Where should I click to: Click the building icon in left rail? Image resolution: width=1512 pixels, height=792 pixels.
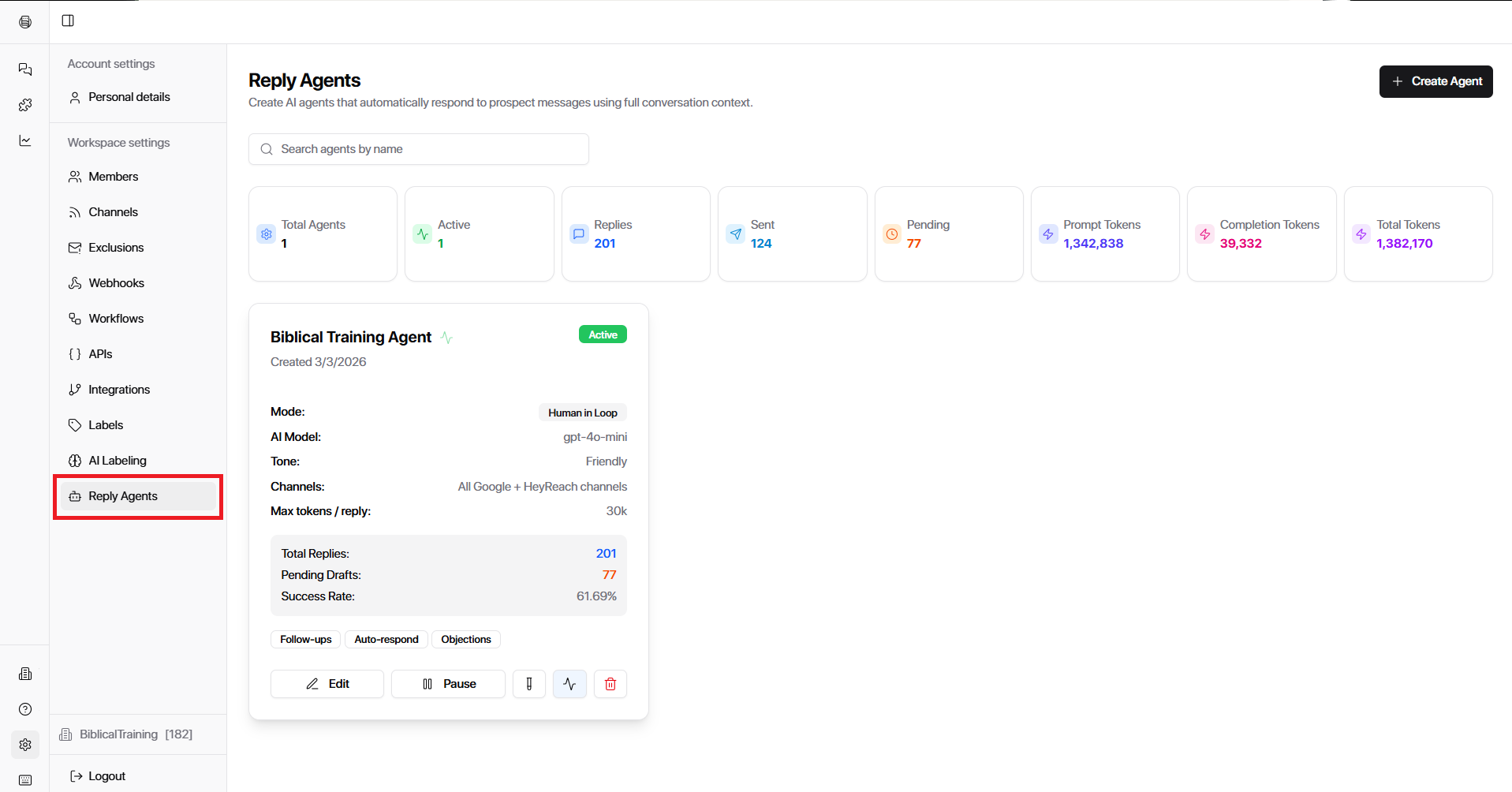tap(25, 674)
